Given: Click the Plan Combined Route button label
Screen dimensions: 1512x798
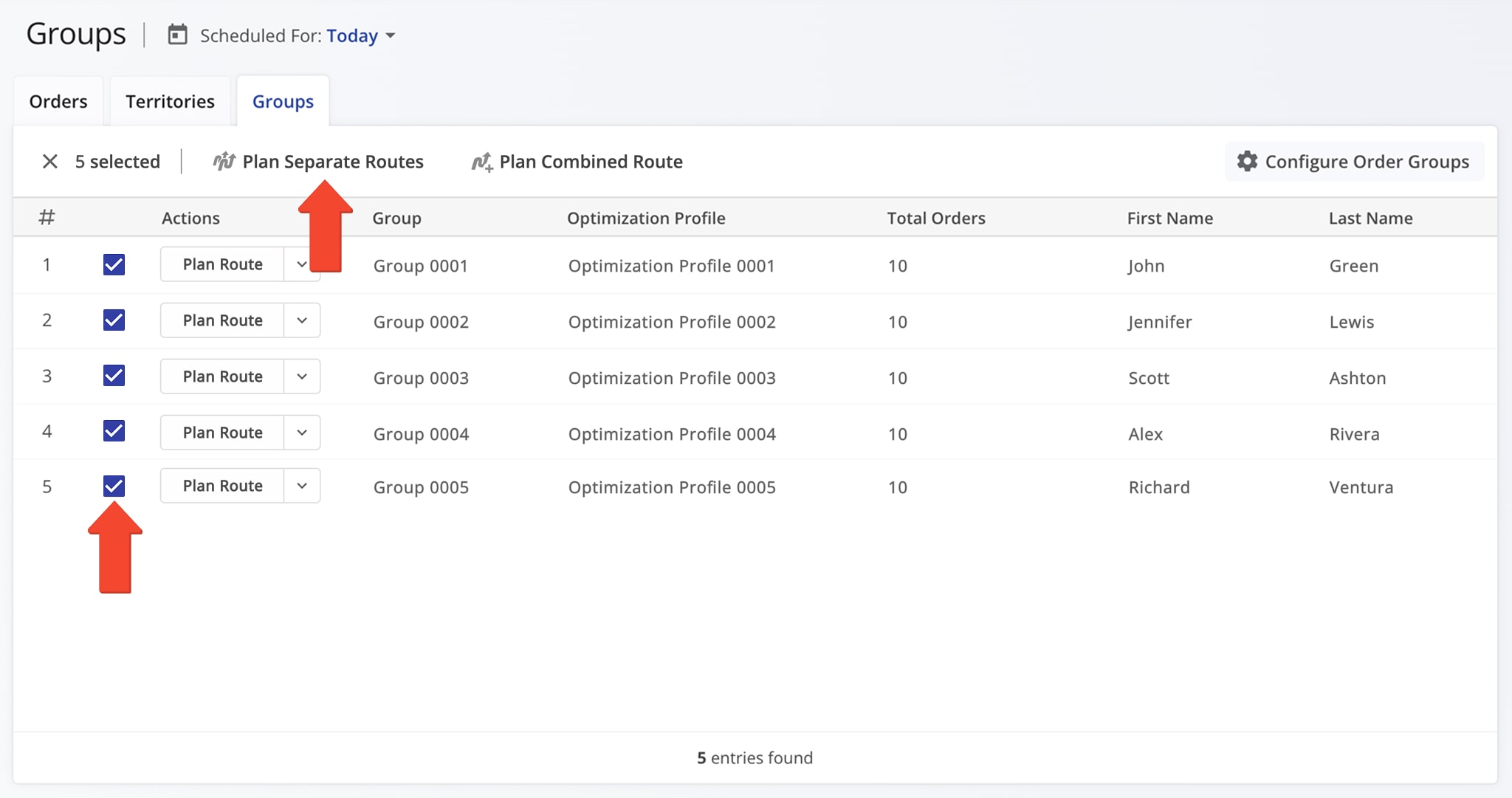Looking at the screenshot, I should pyautogui.click(x=591, y=162).
